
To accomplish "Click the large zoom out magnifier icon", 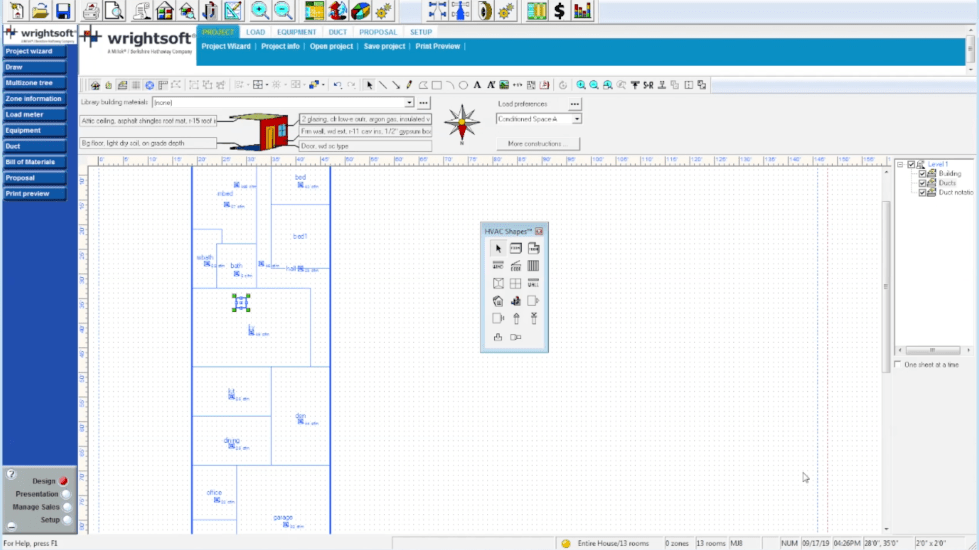I will click(283, 11).
